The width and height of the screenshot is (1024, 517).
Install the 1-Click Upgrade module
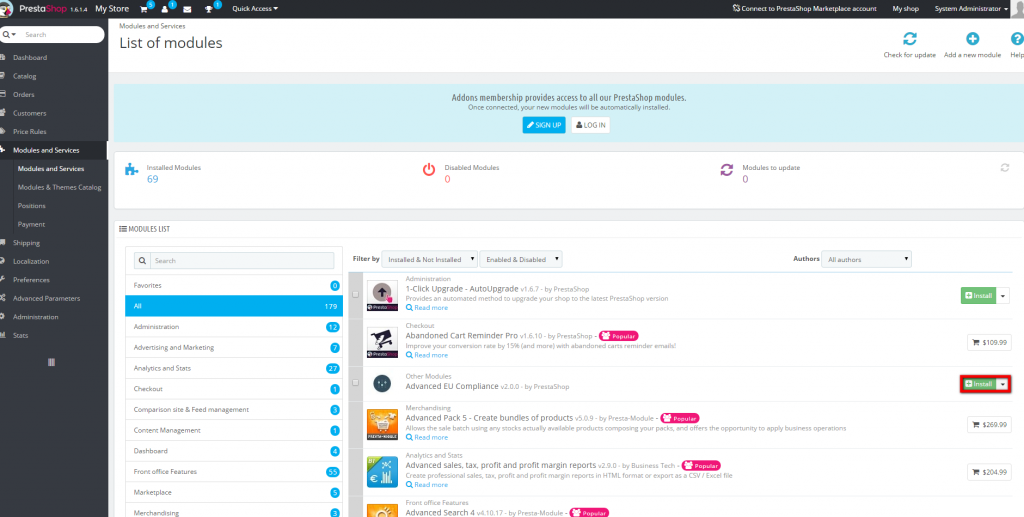(978, 296)
